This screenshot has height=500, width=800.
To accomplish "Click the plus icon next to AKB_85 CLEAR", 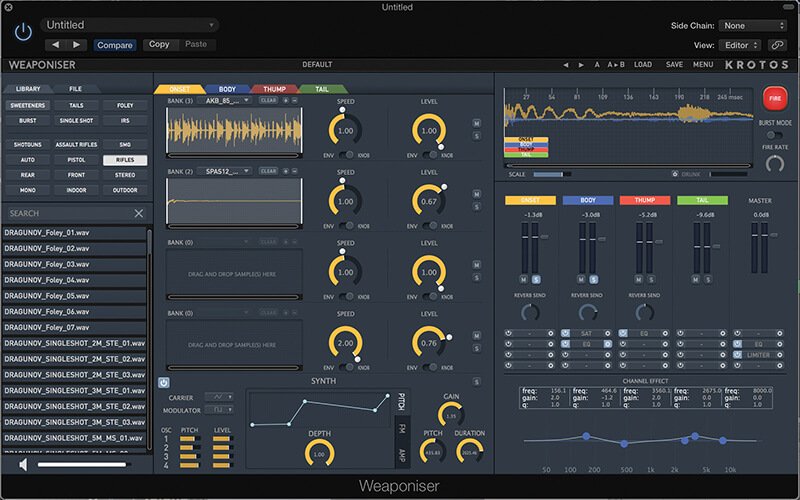I will point(286,101).
